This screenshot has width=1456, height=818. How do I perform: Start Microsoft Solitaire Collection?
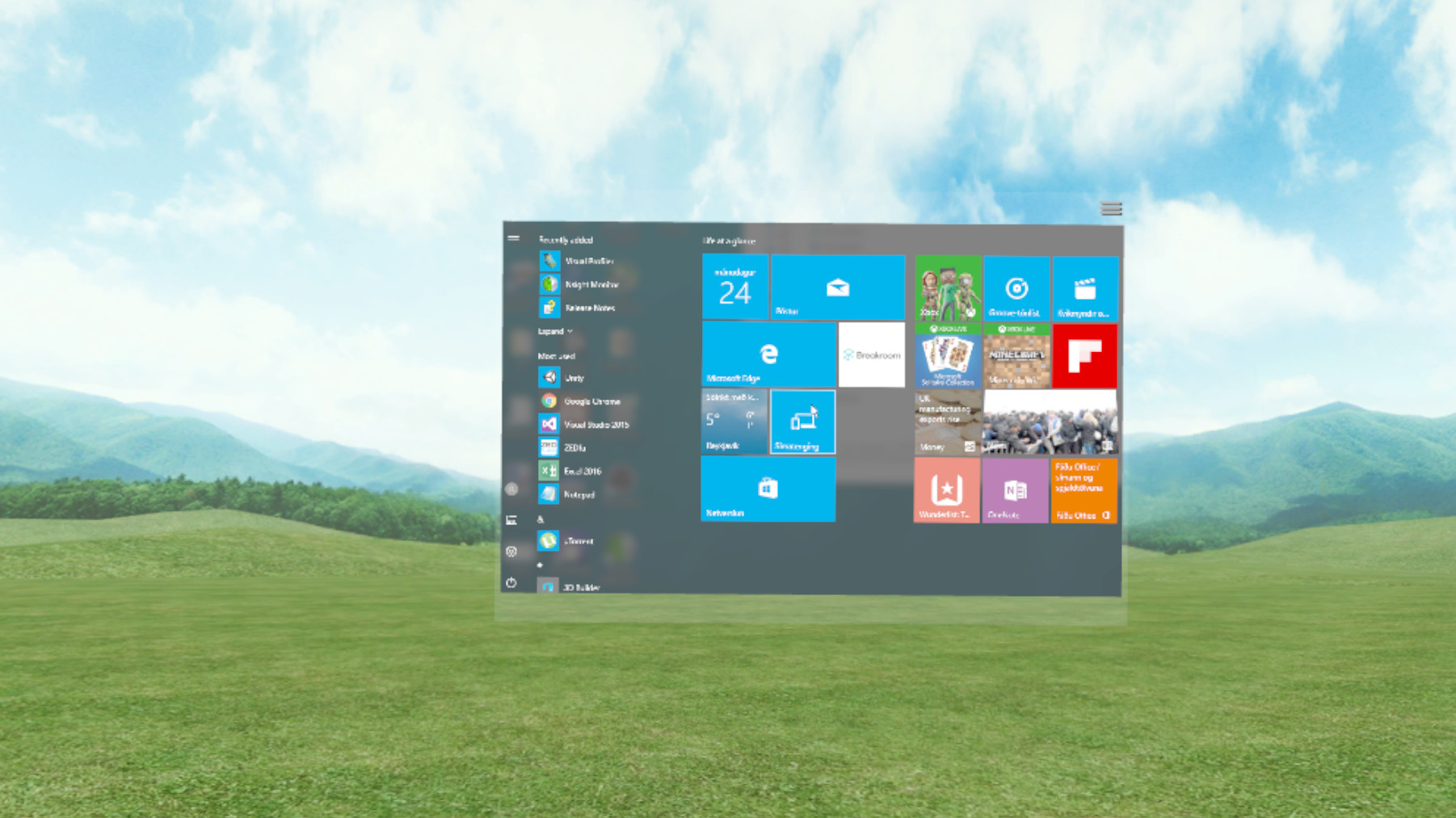(947, 357)
